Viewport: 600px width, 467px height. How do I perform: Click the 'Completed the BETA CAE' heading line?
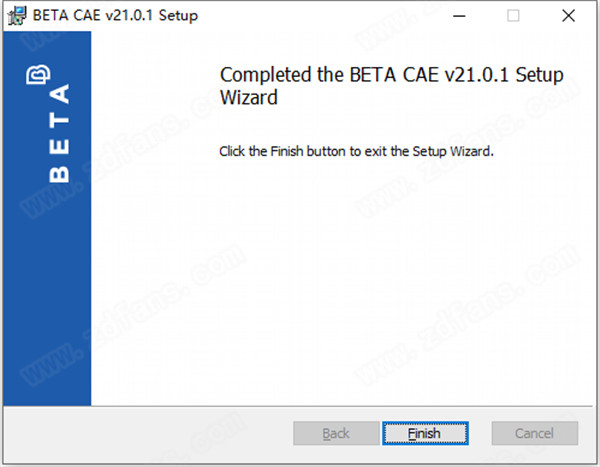click(x=391, y=75)
